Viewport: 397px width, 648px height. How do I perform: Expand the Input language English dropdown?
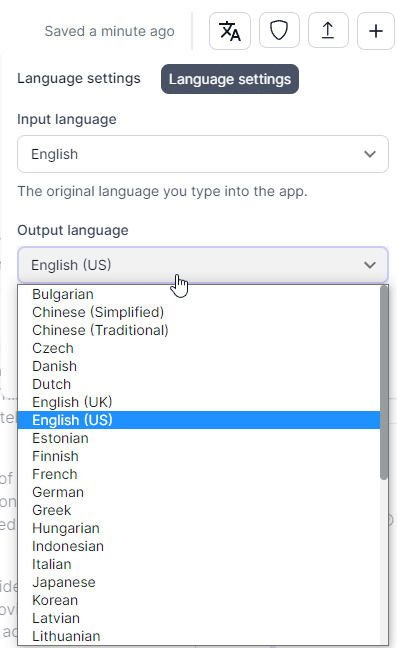click(x=203, y=154)
